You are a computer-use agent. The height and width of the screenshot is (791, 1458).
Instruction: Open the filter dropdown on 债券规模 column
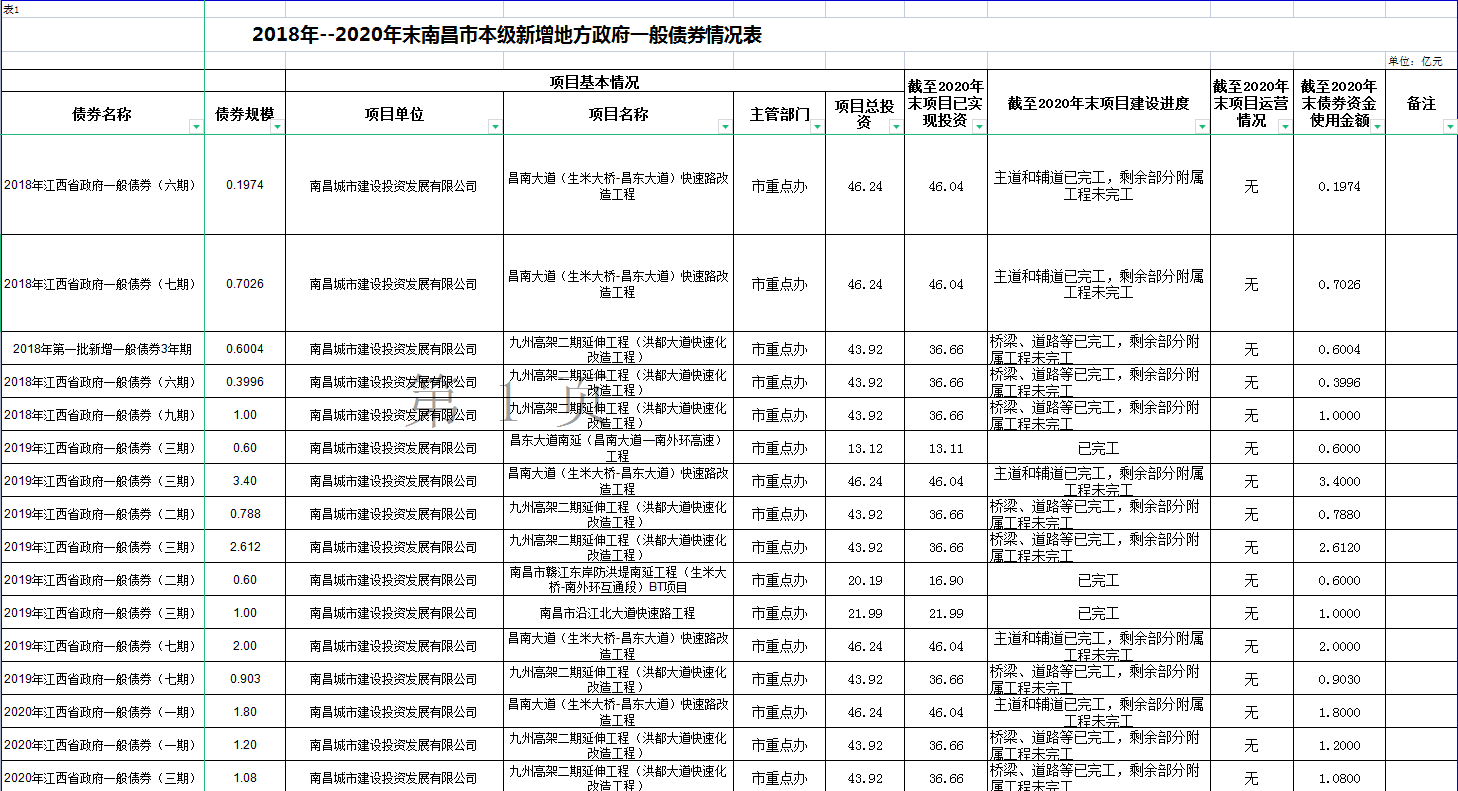(x=278, y=128)
